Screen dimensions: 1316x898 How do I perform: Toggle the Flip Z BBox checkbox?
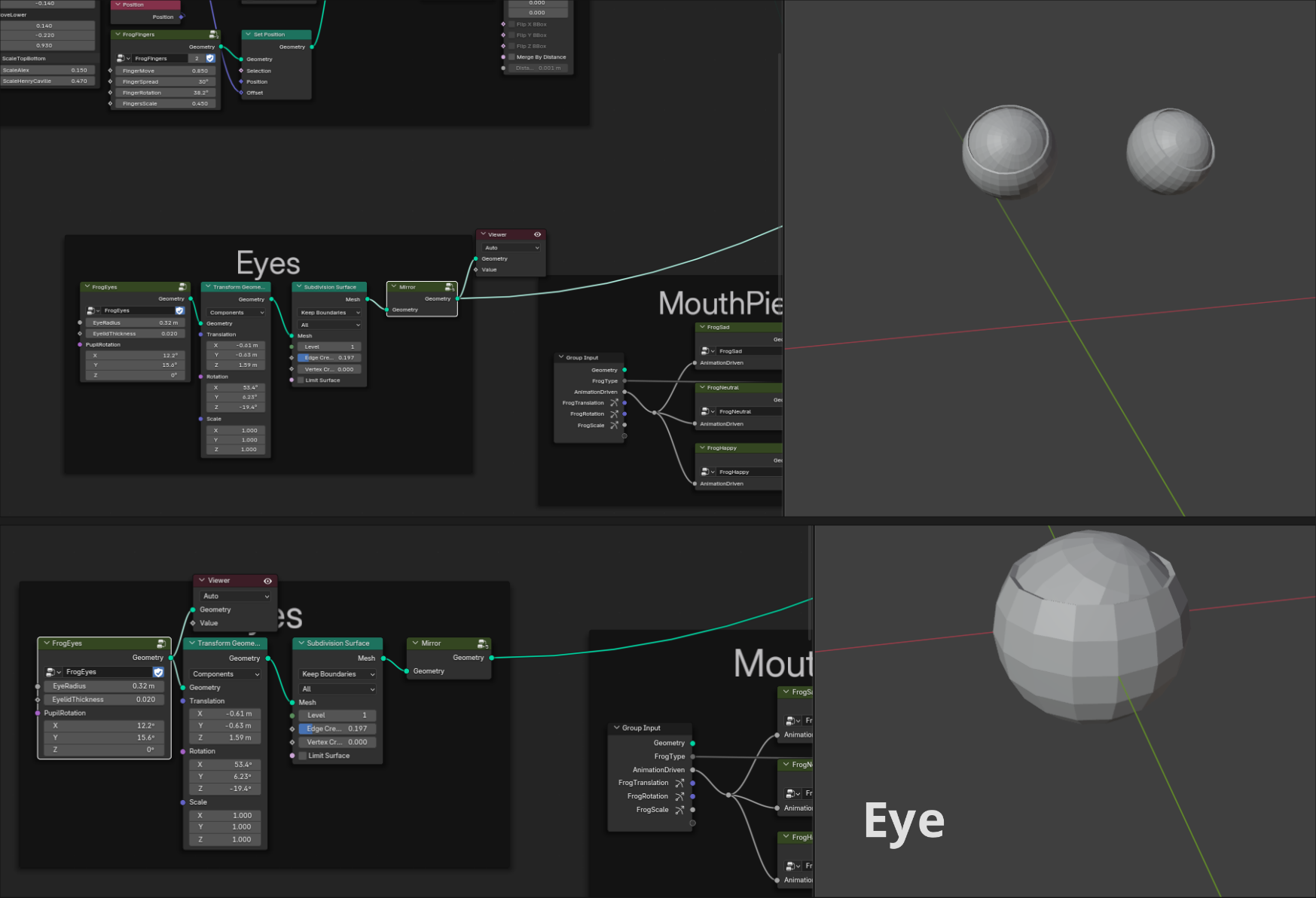511,46
